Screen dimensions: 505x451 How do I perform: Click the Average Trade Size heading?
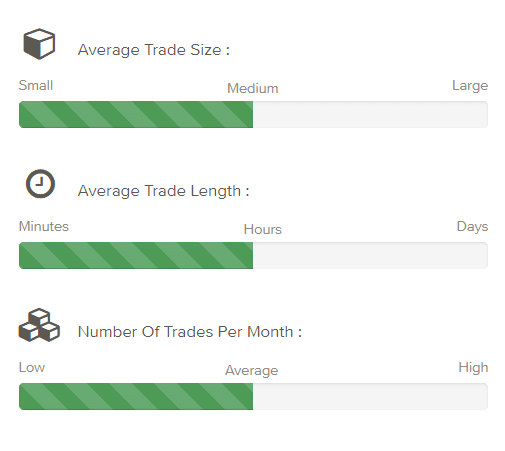point(154,50)
